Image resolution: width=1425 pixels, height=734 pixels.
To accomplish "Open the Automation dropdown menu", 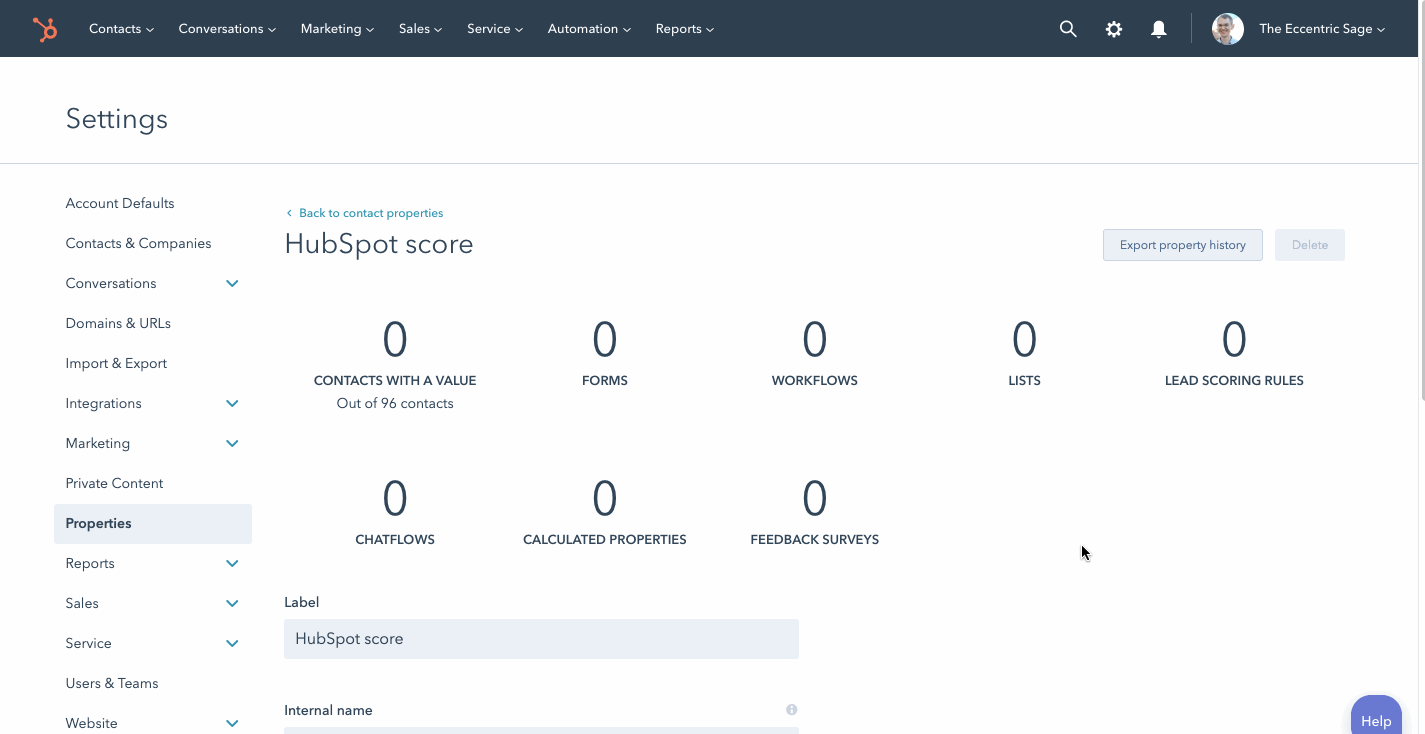I will pos(588,28).
